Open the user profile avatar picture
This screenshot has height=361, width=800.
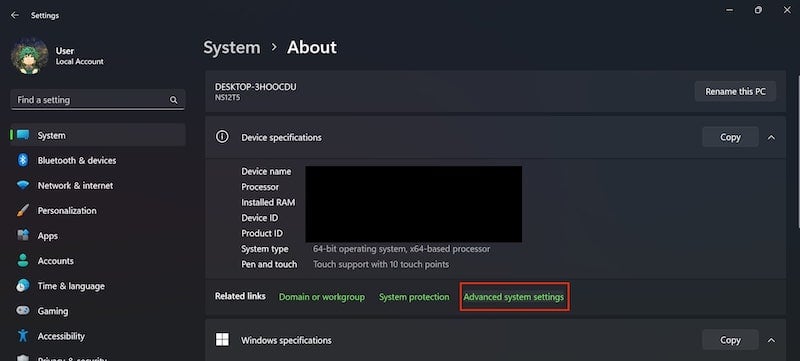(30, 56)
